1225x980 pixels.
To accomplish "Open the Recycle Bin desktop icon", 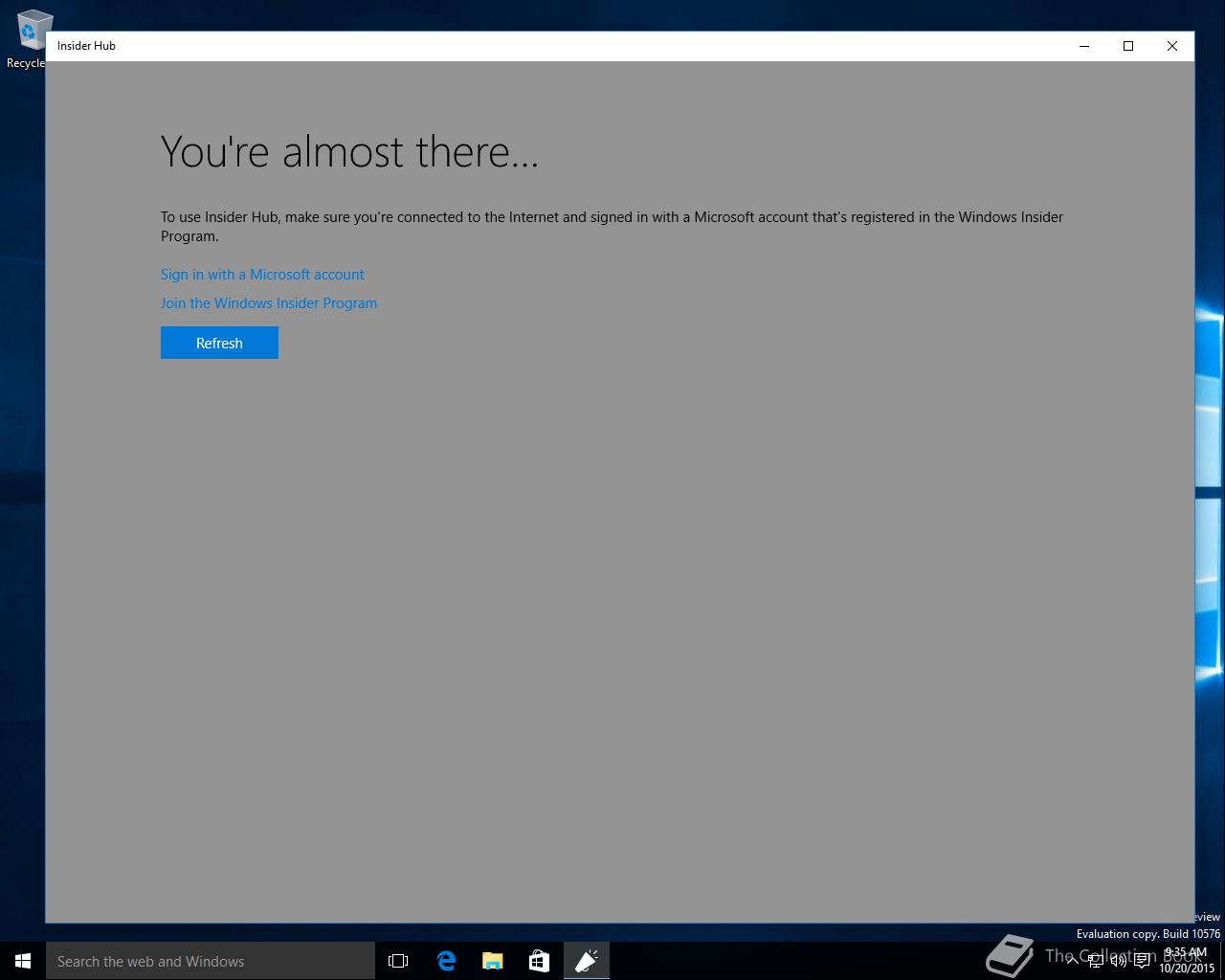I will click(x=29, y=40).
